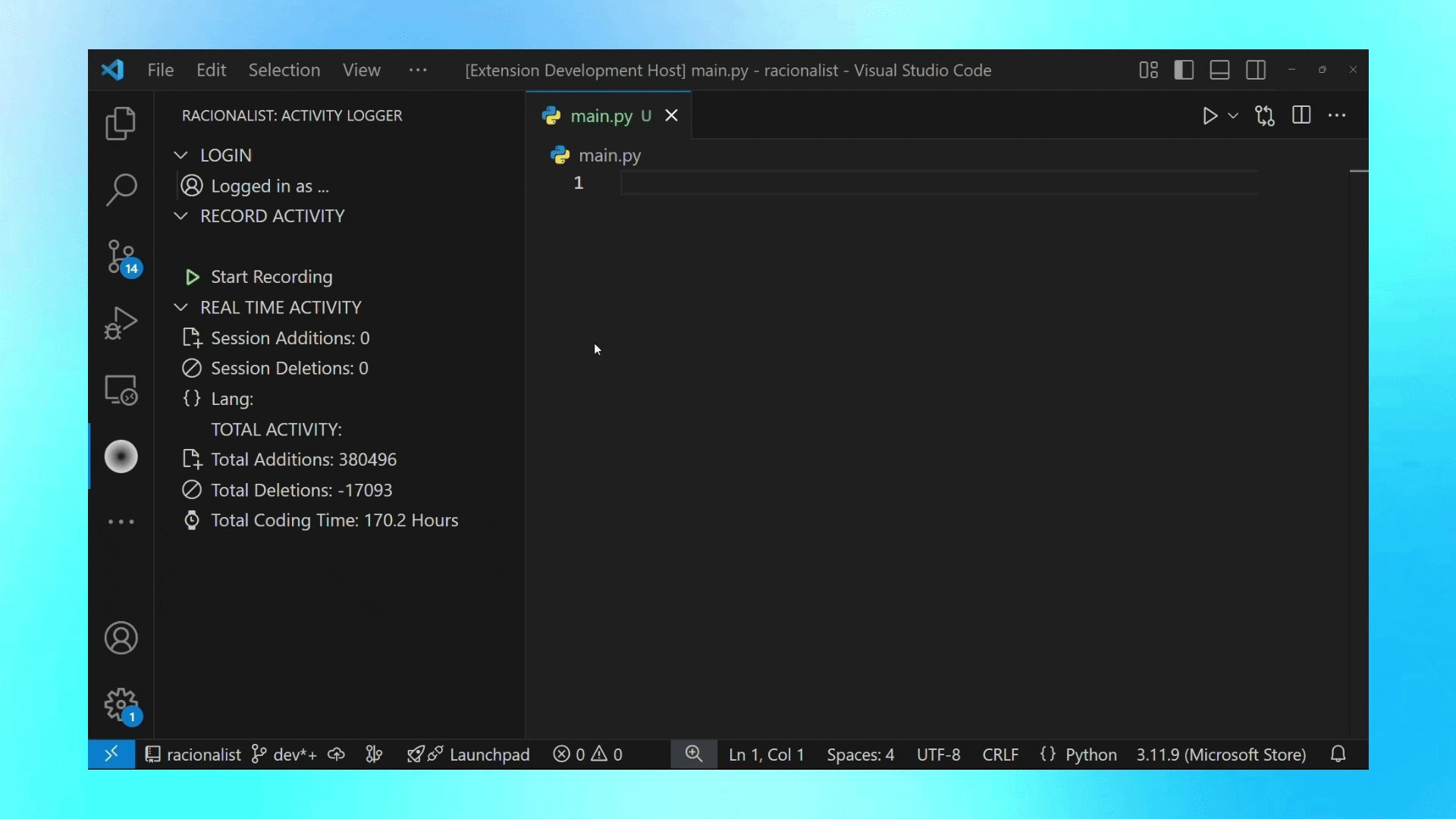Viewport: 1456px width, 819px height.
Task: Collapse the LOGIN section
Action: [180, 155]
